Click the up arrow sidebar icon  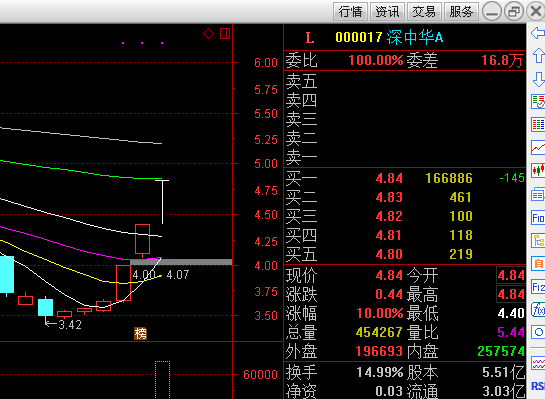538,56
